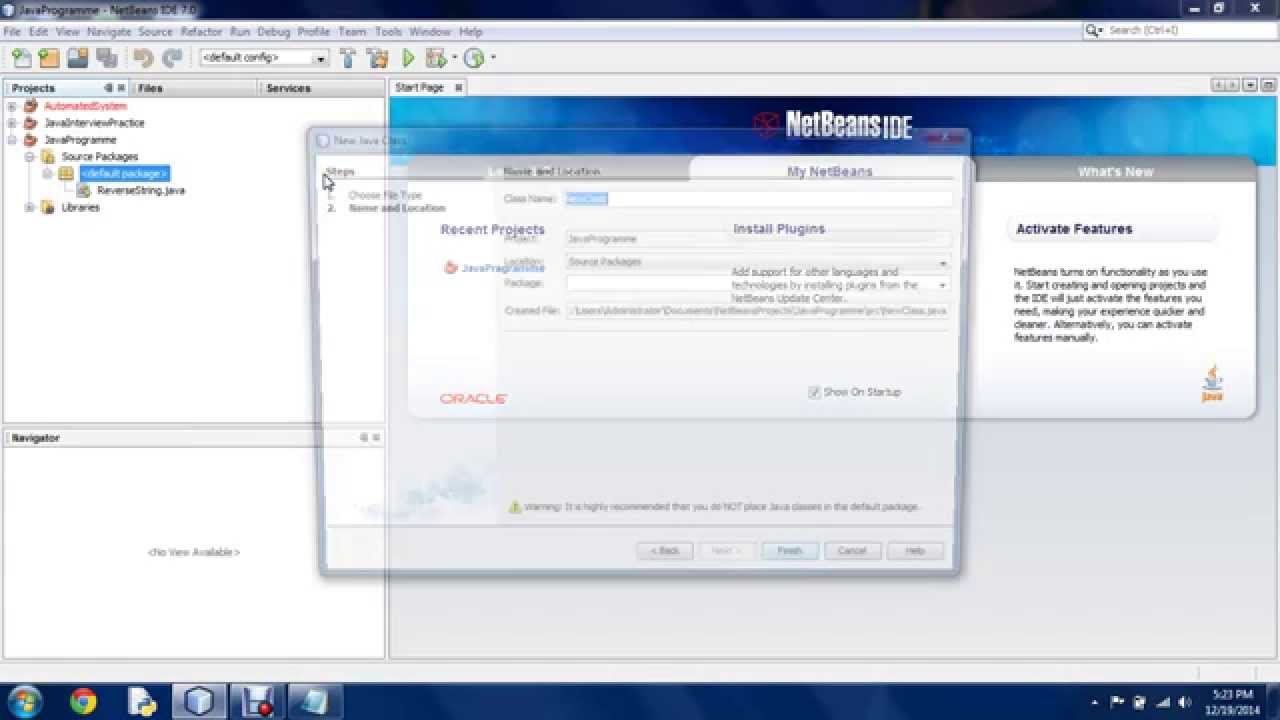Open the Refactor menu

coord(201,32)
